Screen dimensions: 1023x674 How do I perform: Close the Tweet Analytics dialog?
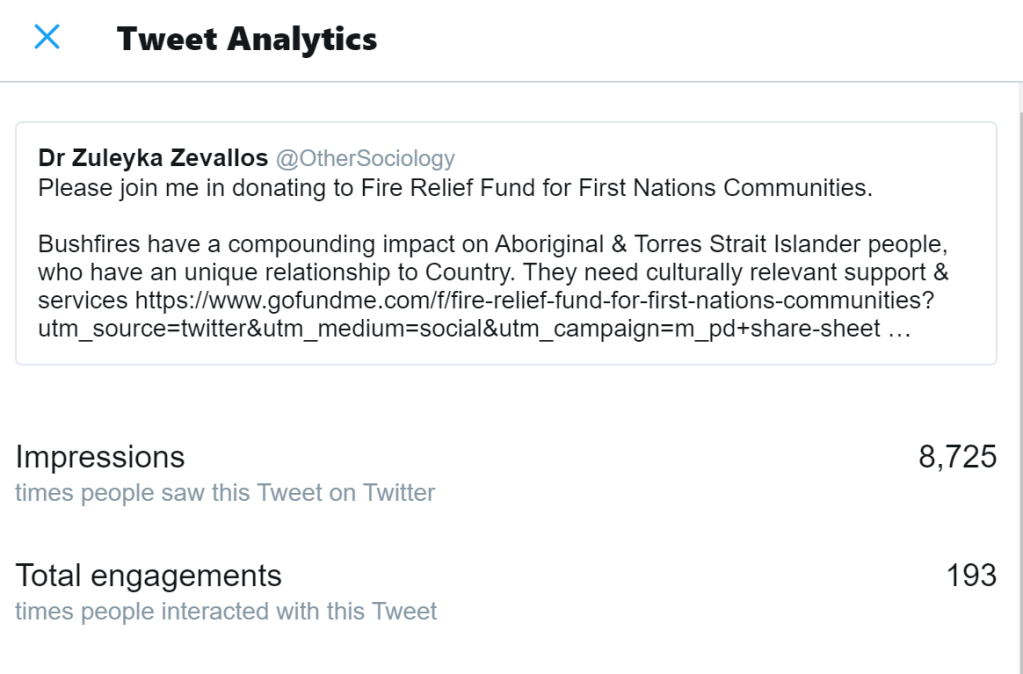pos(46,37)
